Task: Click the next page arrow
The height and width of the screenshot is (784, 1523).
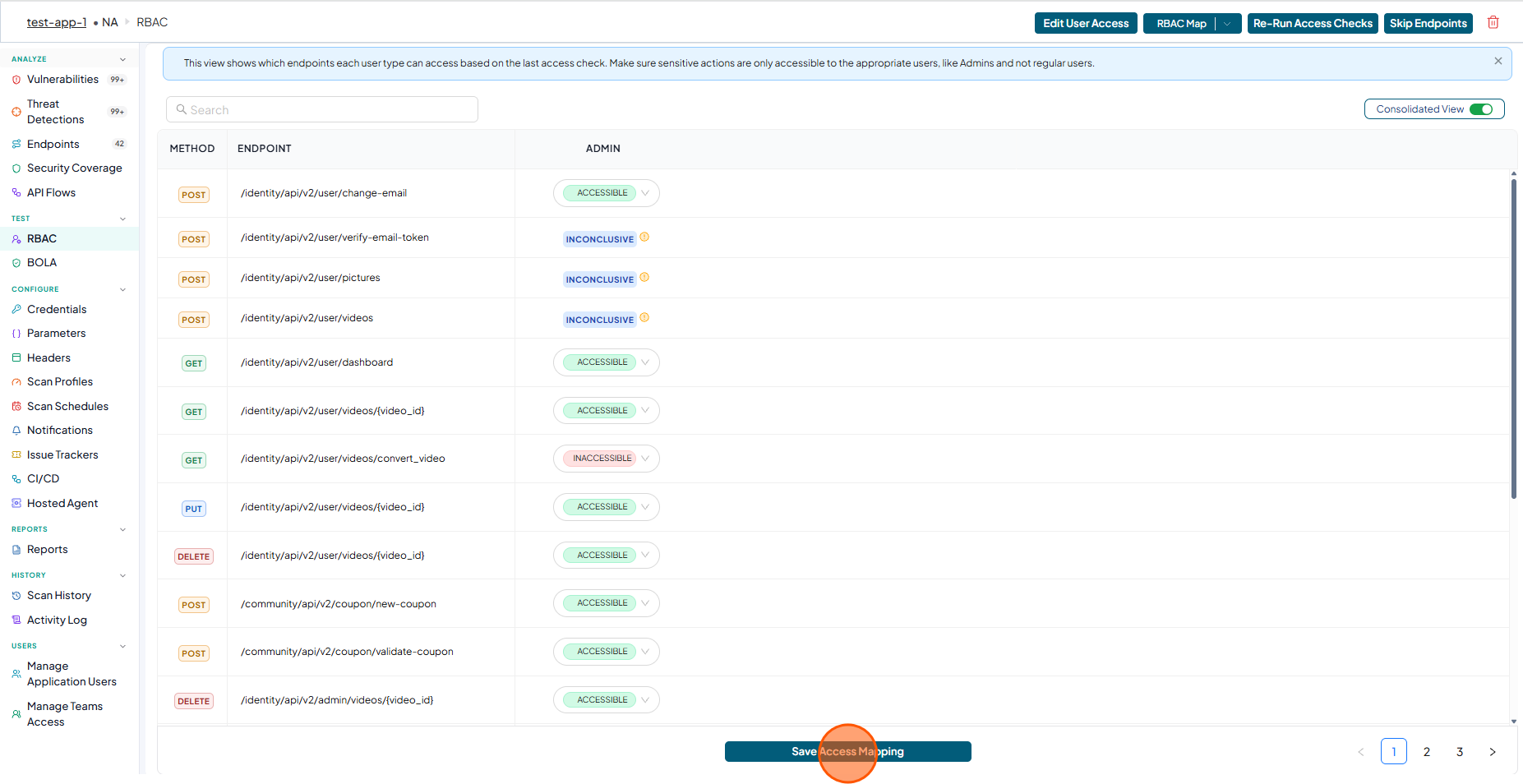Action: point(1493,752)
